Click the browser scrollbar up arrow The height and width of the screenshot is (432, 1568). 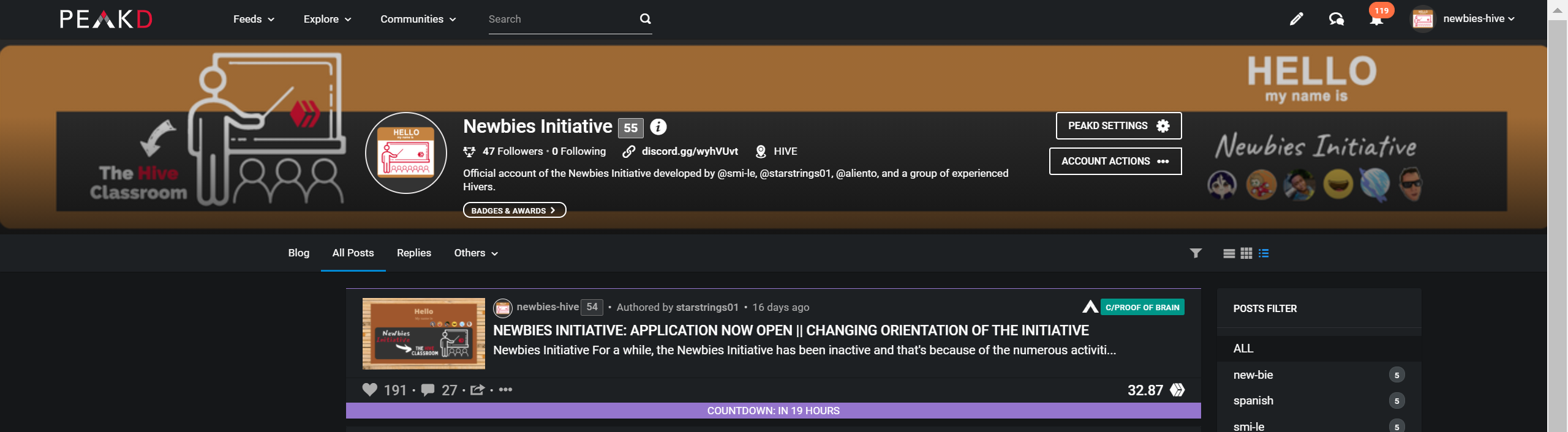point(1558,10)
